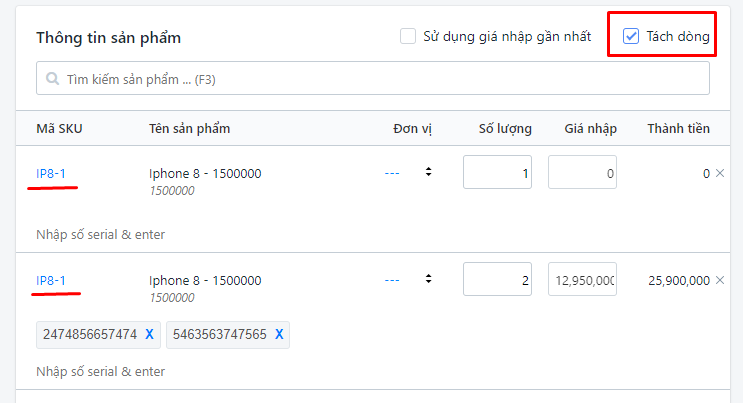This screenshot has width=743, height=403.
Task: Click serial input under second product row
Action: click(x=100, y=371)
